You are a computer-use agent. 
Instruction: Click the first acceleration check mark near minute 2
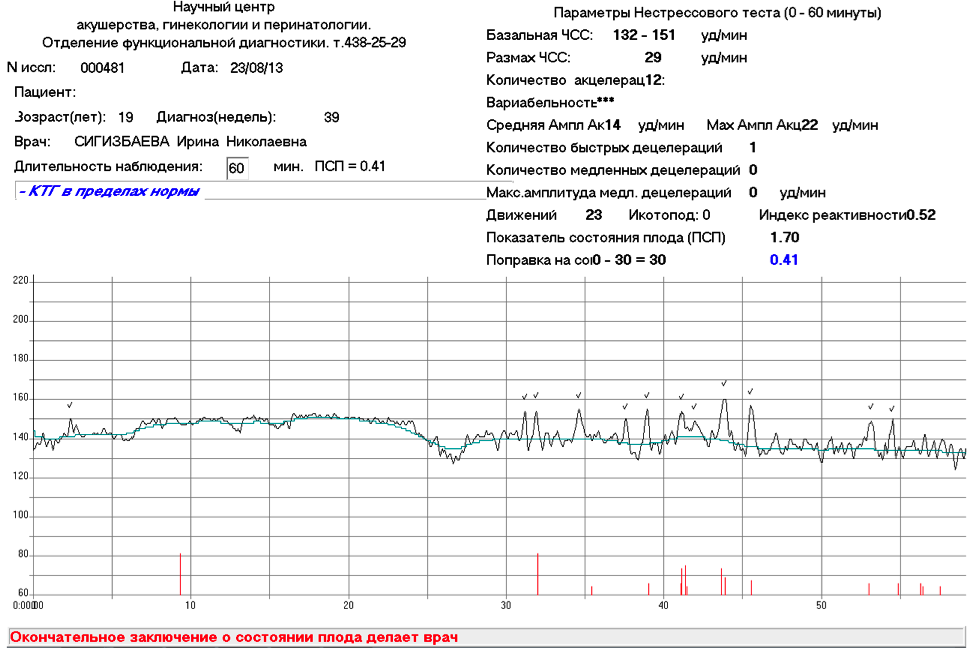coord(69,405)
